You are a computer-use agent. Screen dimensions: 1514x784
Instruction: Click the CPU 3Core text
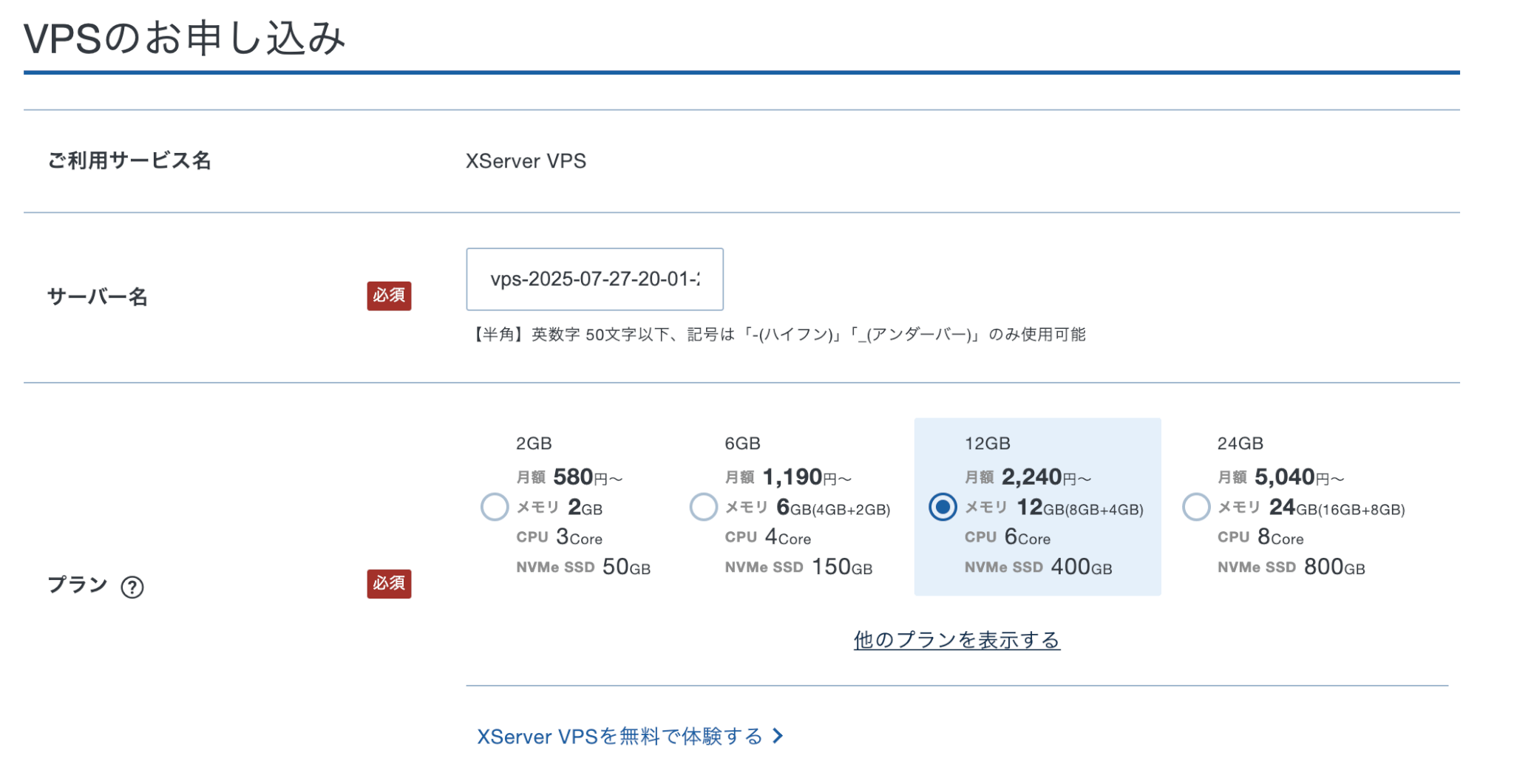pos(559,537)
